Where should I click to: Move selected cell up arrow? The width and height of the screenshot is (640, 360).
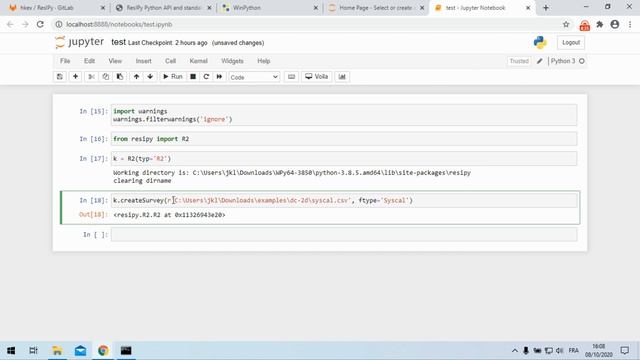[136, 77]
